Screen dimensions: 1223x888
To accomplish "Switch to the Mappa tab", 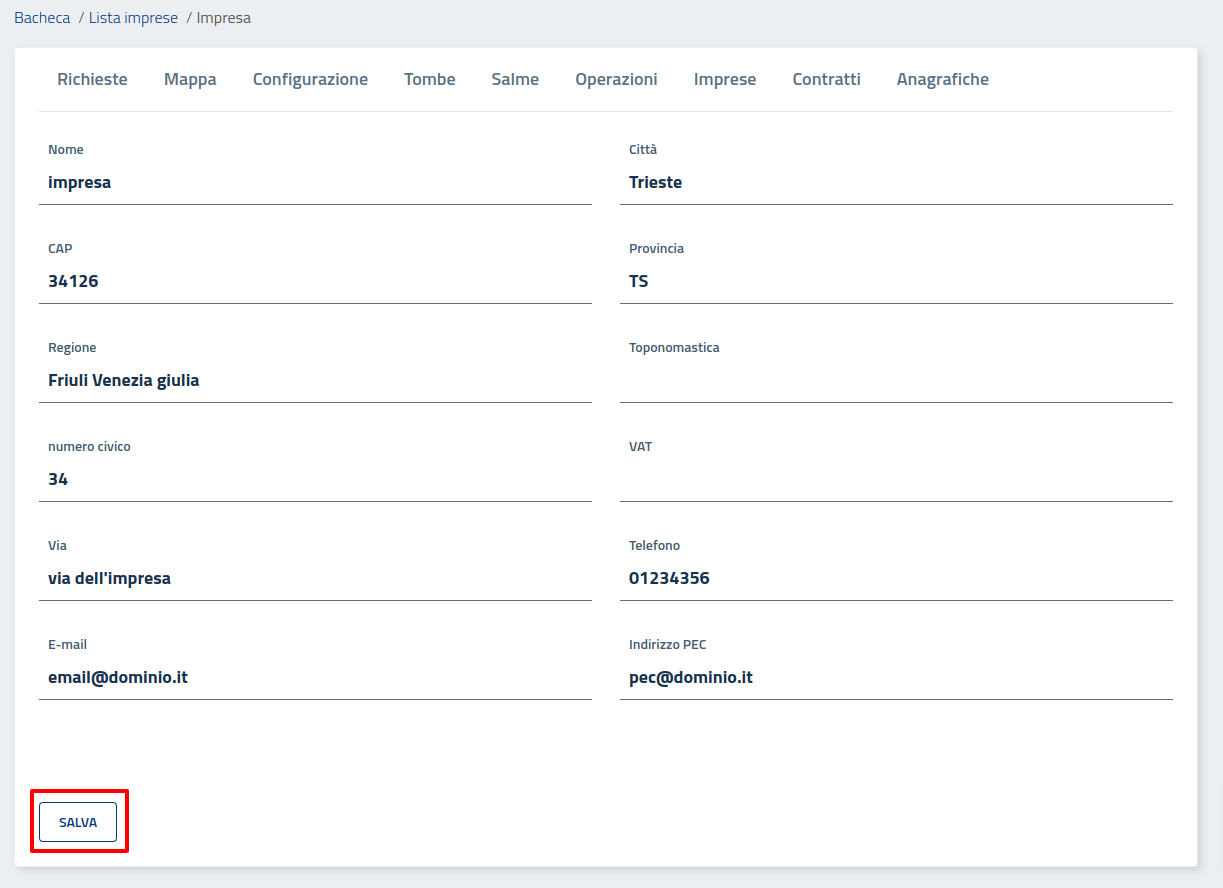I will click(190, 79).
